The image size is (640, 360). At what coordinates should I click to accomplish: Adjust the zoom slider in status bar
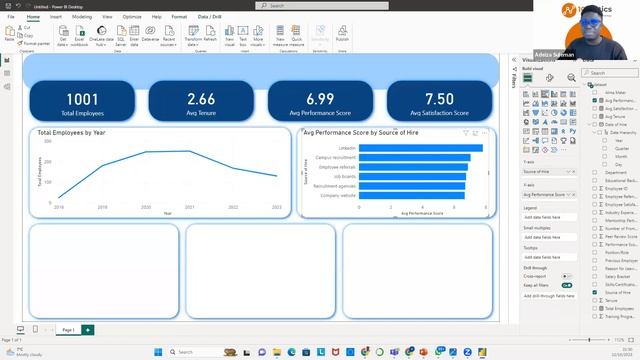[x=589, y=340]
